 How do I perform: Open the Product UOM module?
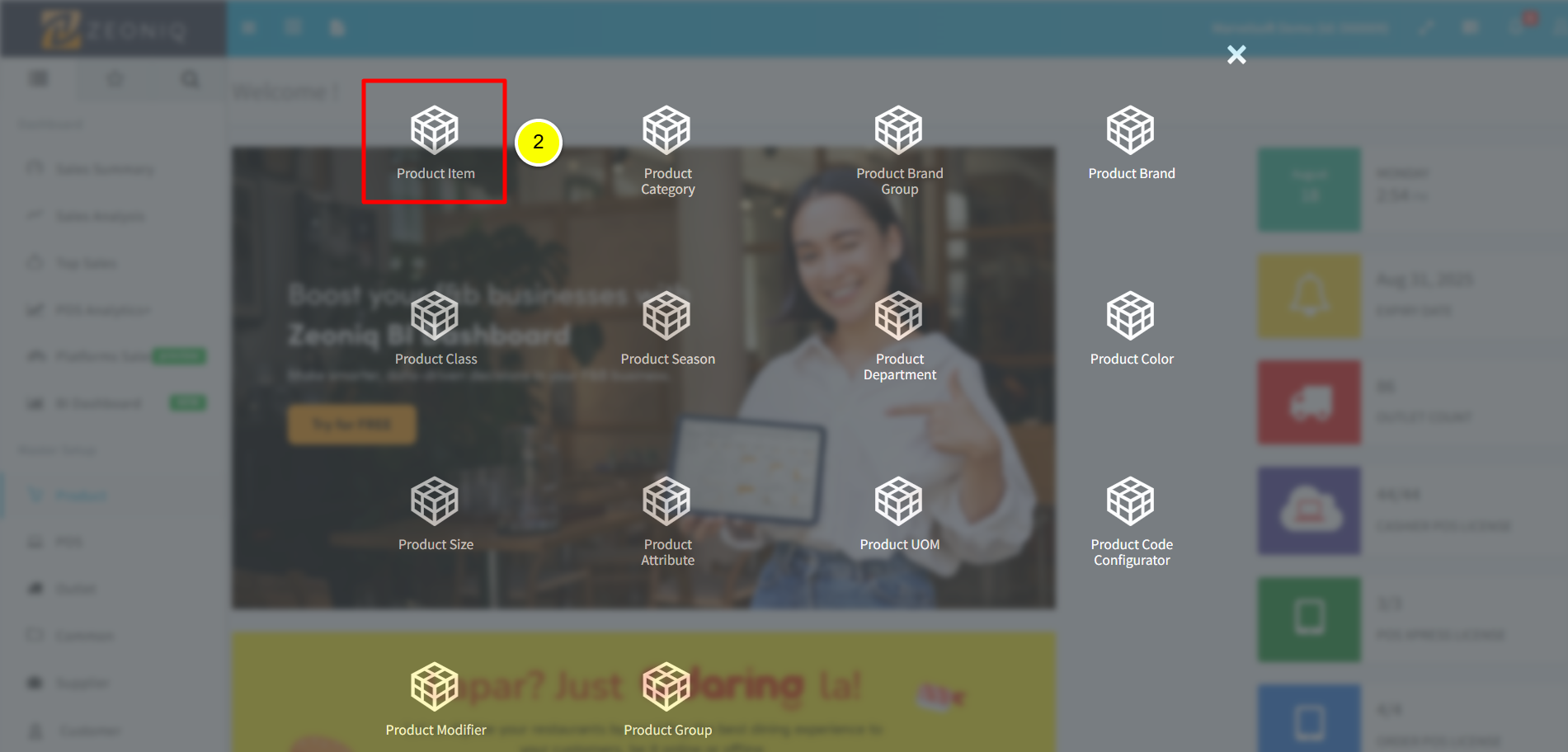[899, 513]
